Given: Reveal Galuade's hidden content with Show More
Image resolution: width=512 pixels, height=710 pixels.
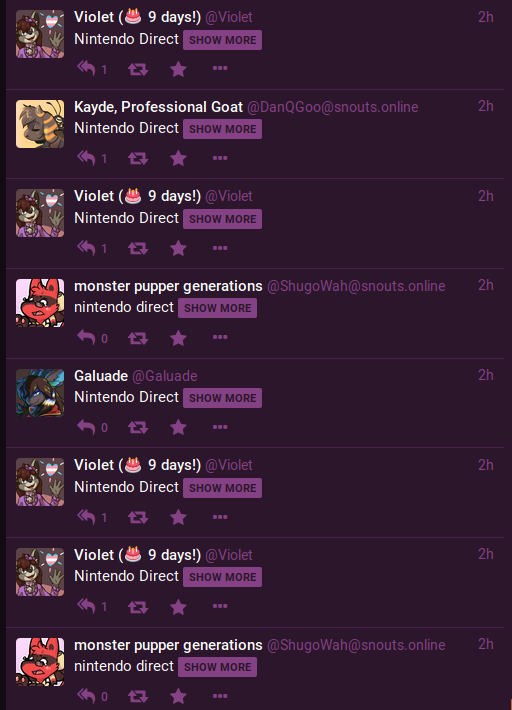Looking at the screenshot, I should (x=222, y=398).
